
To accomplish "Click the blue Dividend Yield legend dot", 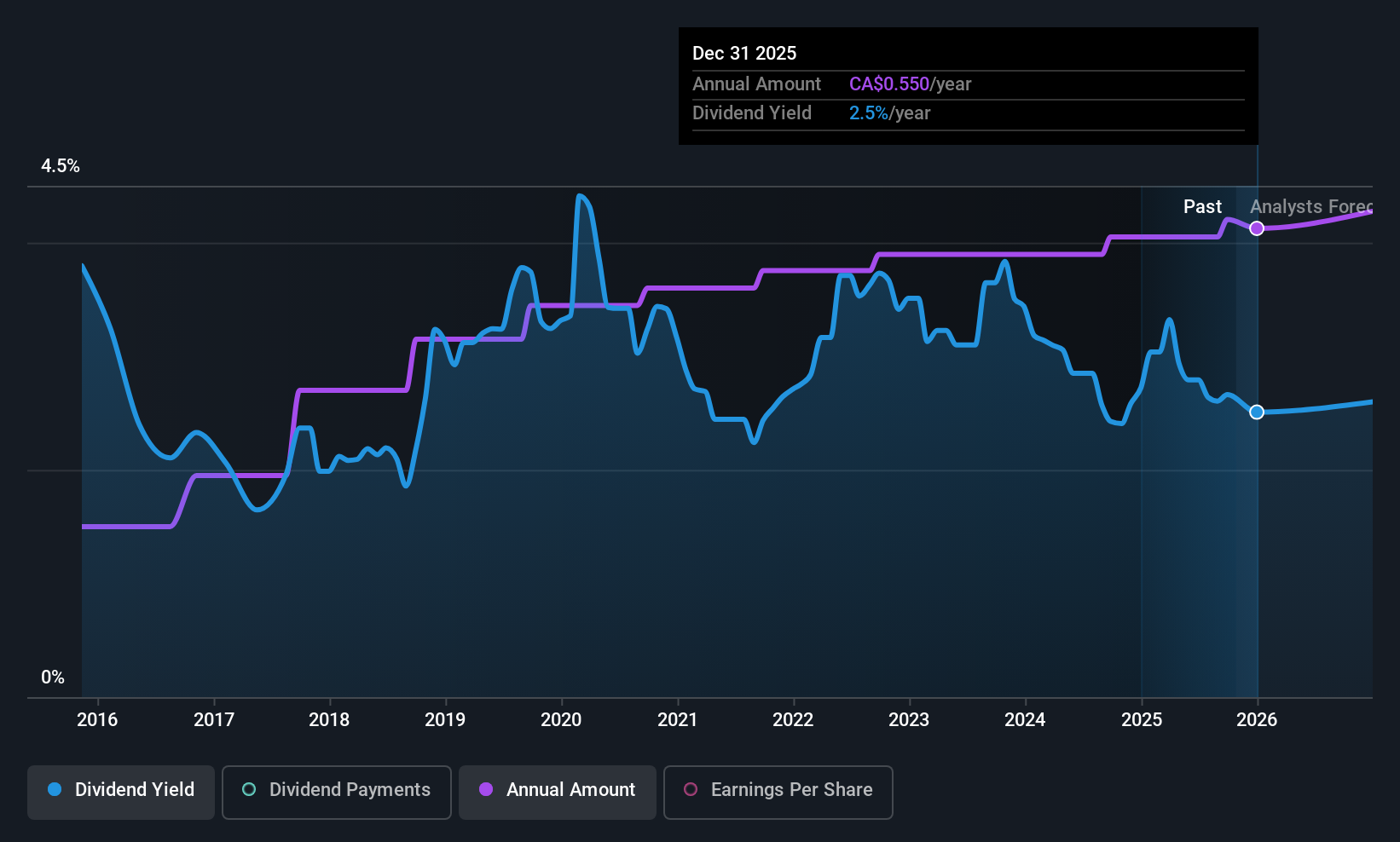I will (54, 790).
